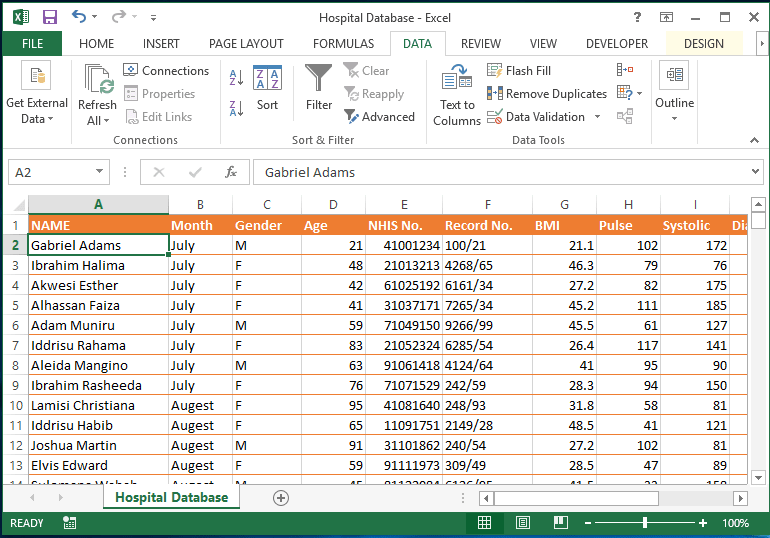Viewport: 770px width, 538px height.
Task: Show more ribbon tabs arrow
Action: (762, 44)
